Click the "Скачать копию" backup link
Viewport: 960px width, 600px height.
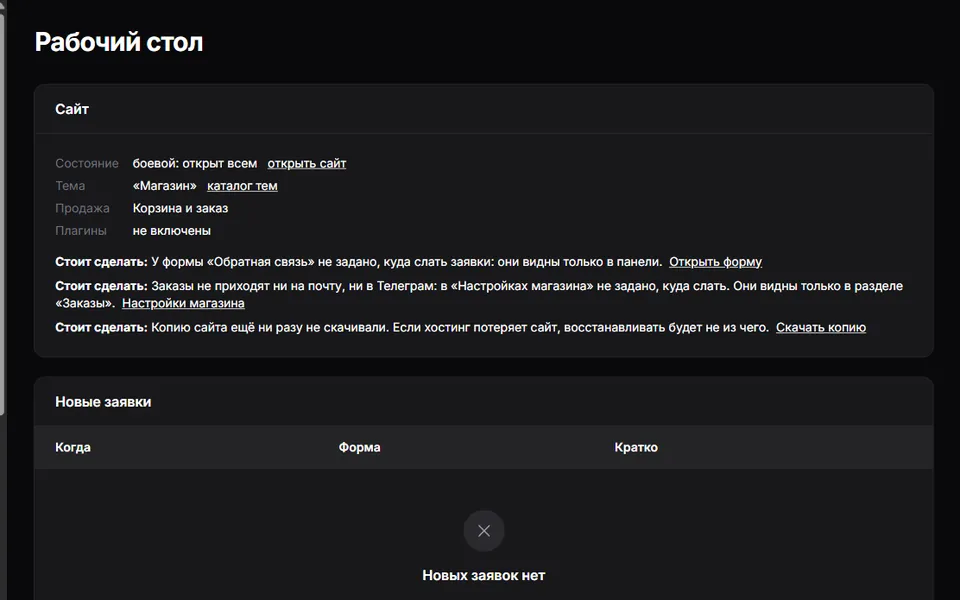click(820, 328)
